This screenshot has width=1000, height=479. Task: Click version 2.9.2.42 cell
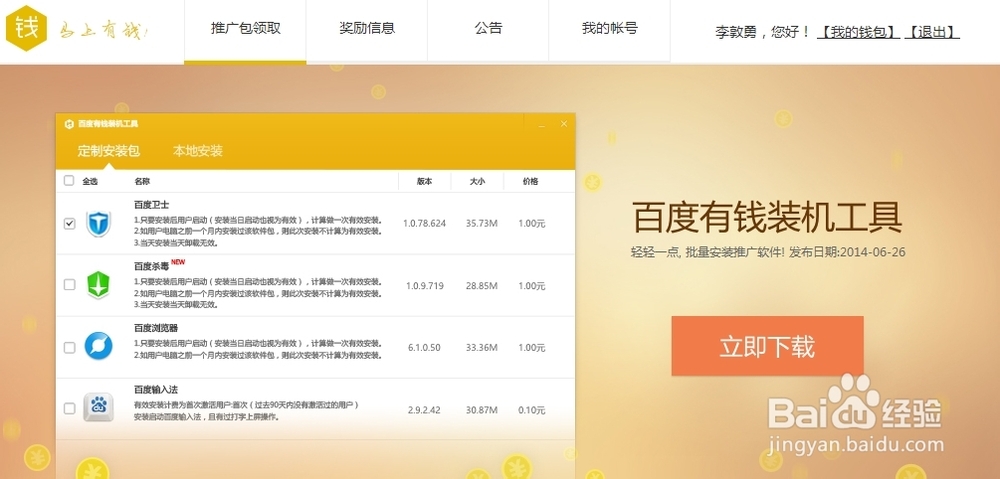[x=424, y=410]
